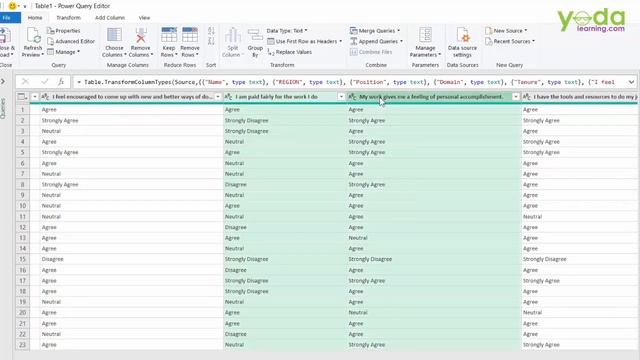The image size is (640, 360).
Task: Switch to the View tab
Action: [x=144, y=18]
